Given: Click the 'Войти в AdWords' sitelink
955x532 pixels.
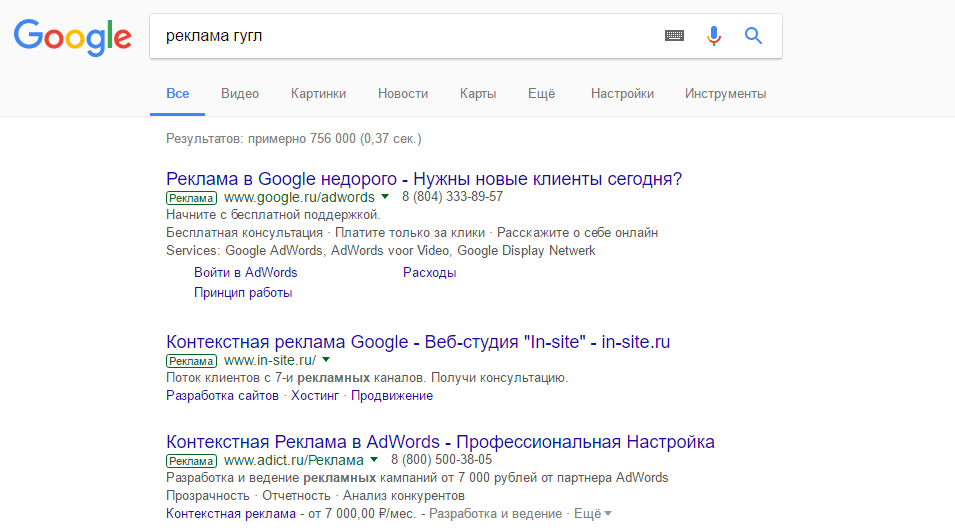Looking at the screenshot, I should tap(245, 272).
